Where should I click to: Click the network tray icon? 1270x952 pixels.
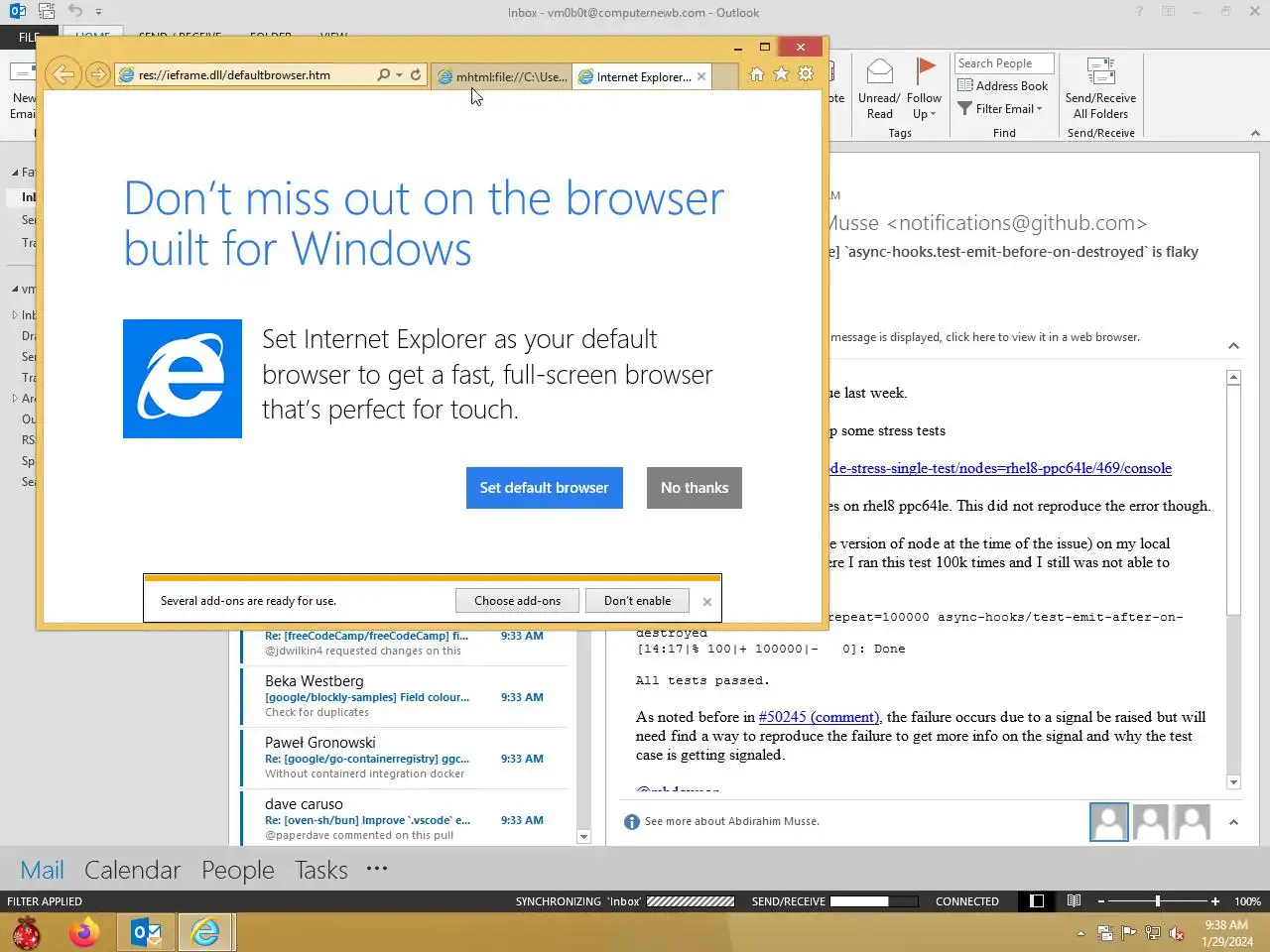pyautogui.click(x=1153, y=933)
